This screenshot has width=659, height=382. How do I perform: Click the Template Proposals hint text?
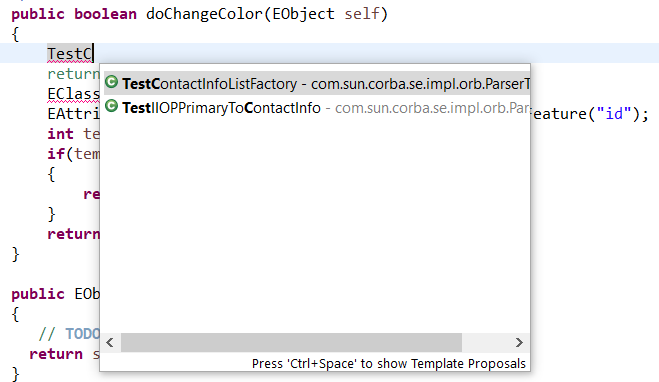point(389,364)
